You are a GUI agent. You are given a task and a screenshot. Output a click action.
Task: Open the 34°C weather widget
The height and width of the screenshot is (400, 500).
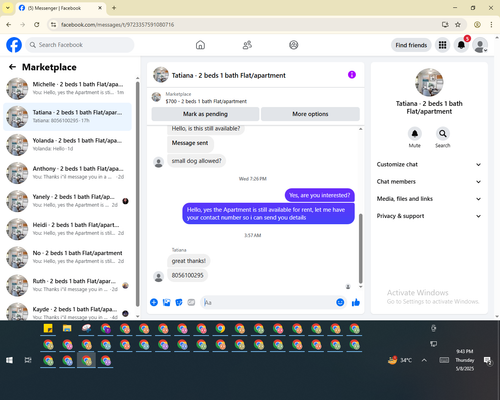pos(400,360)
